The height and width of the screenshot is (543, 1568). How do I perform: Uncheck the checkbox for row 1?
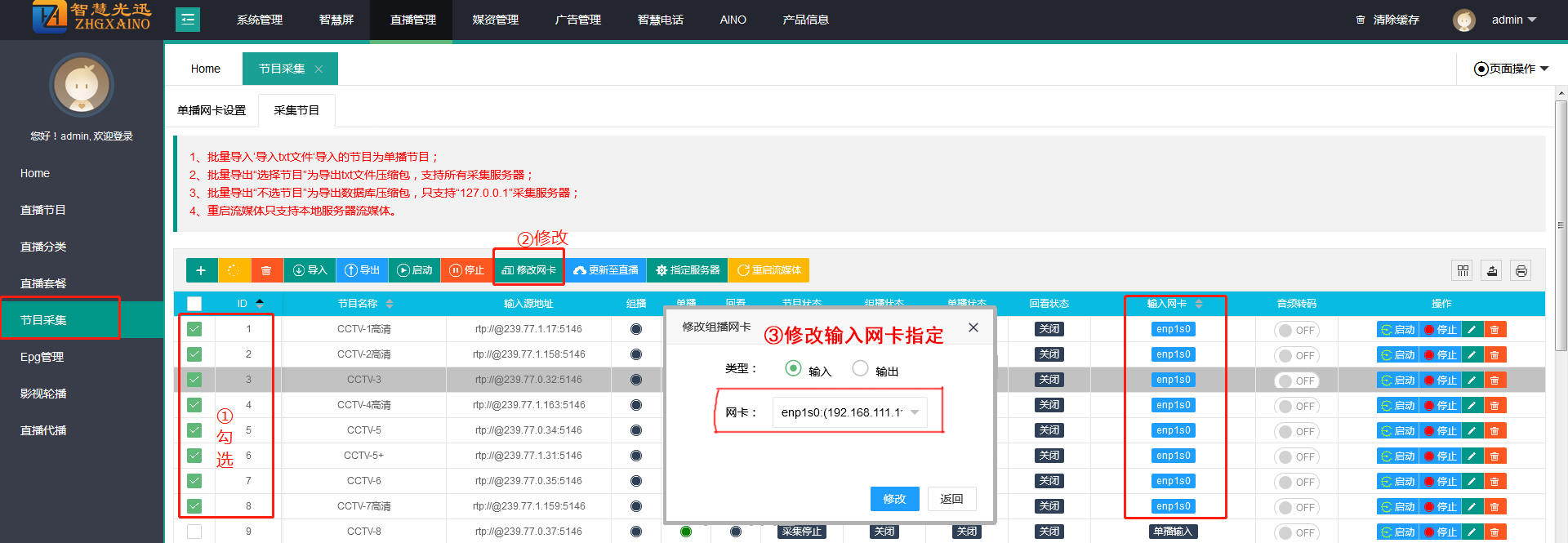[x=194, y=329]
